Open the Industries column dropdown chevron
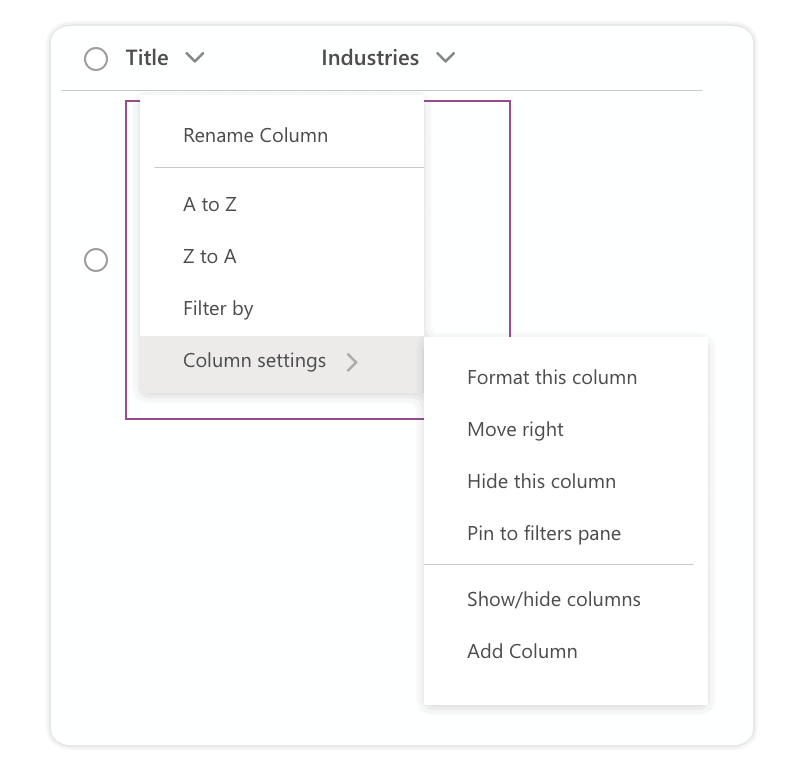Viewport: 800px width, 775px height. [446, 58]
